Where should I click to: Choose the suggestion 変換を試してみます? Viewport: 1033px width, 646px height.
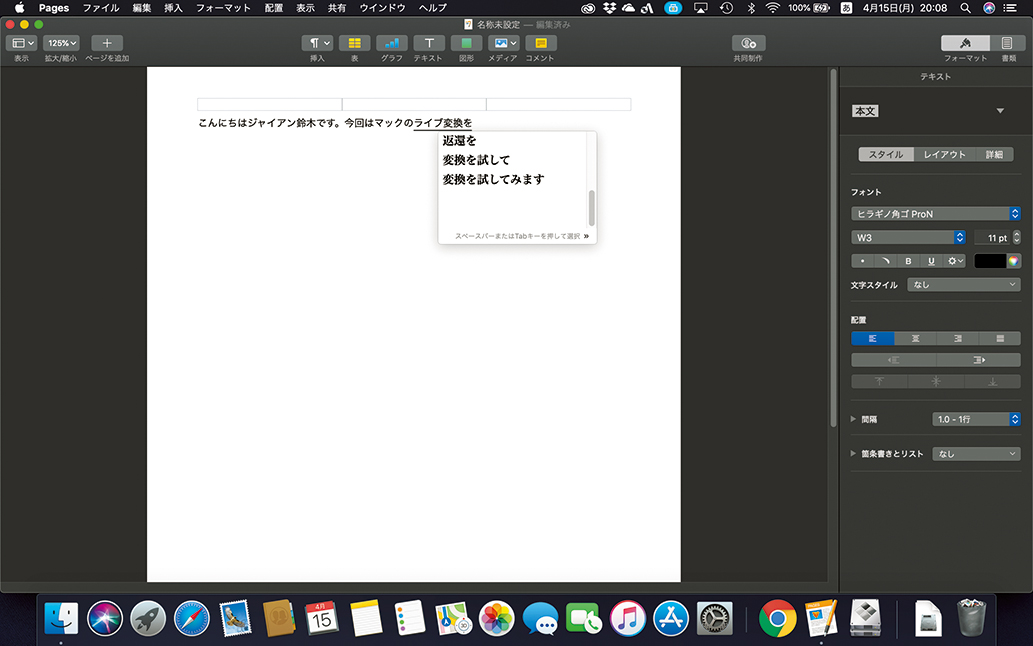click(493, 180)
